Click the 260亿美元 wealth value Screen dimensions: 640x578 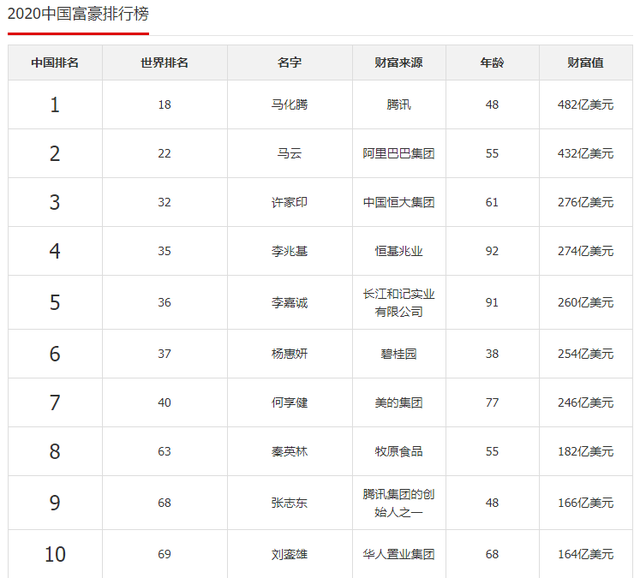pos(586,303)
